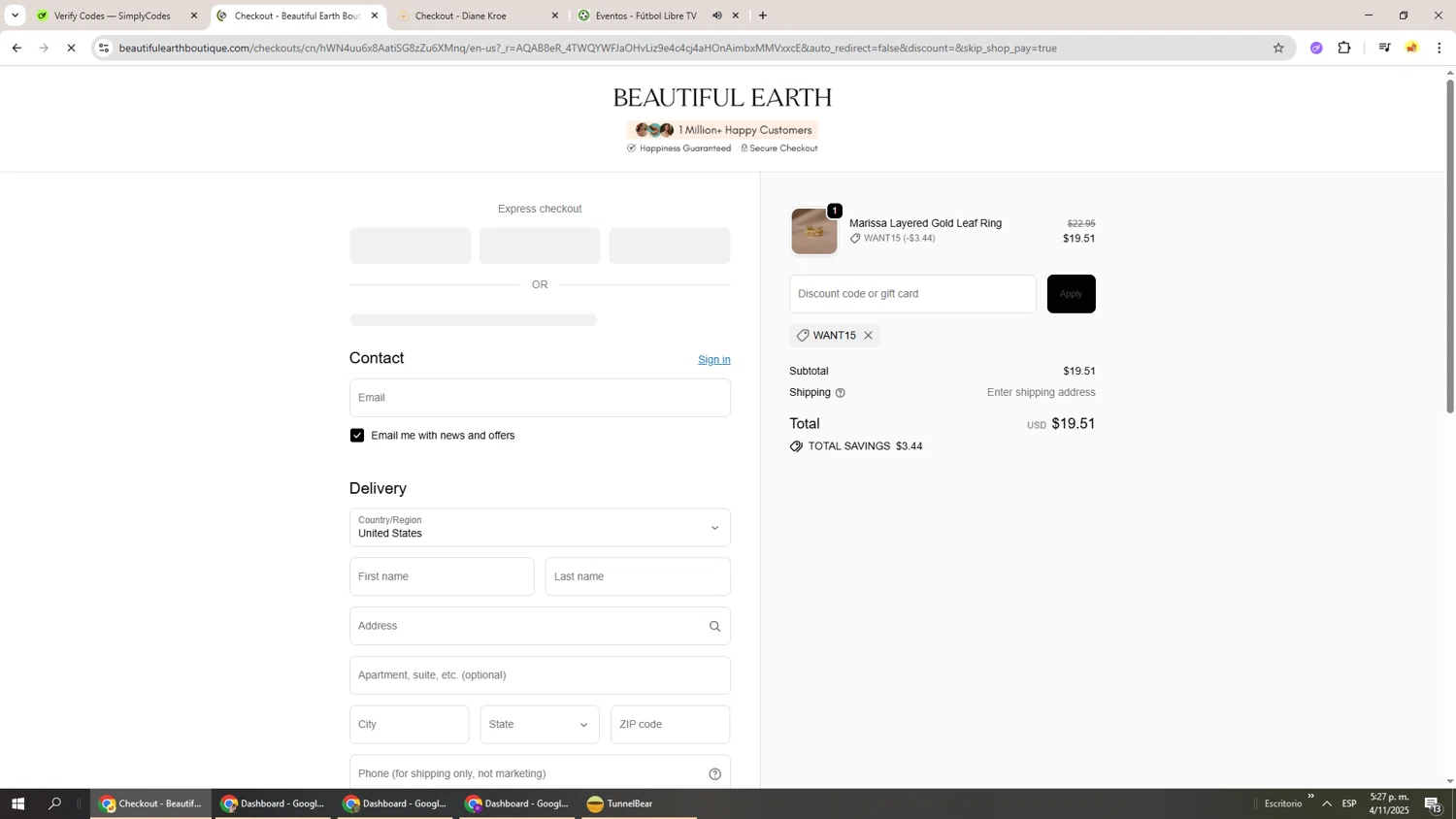Expand the Country/Region dropdown

pyautogui.click(x=540, y=528)
